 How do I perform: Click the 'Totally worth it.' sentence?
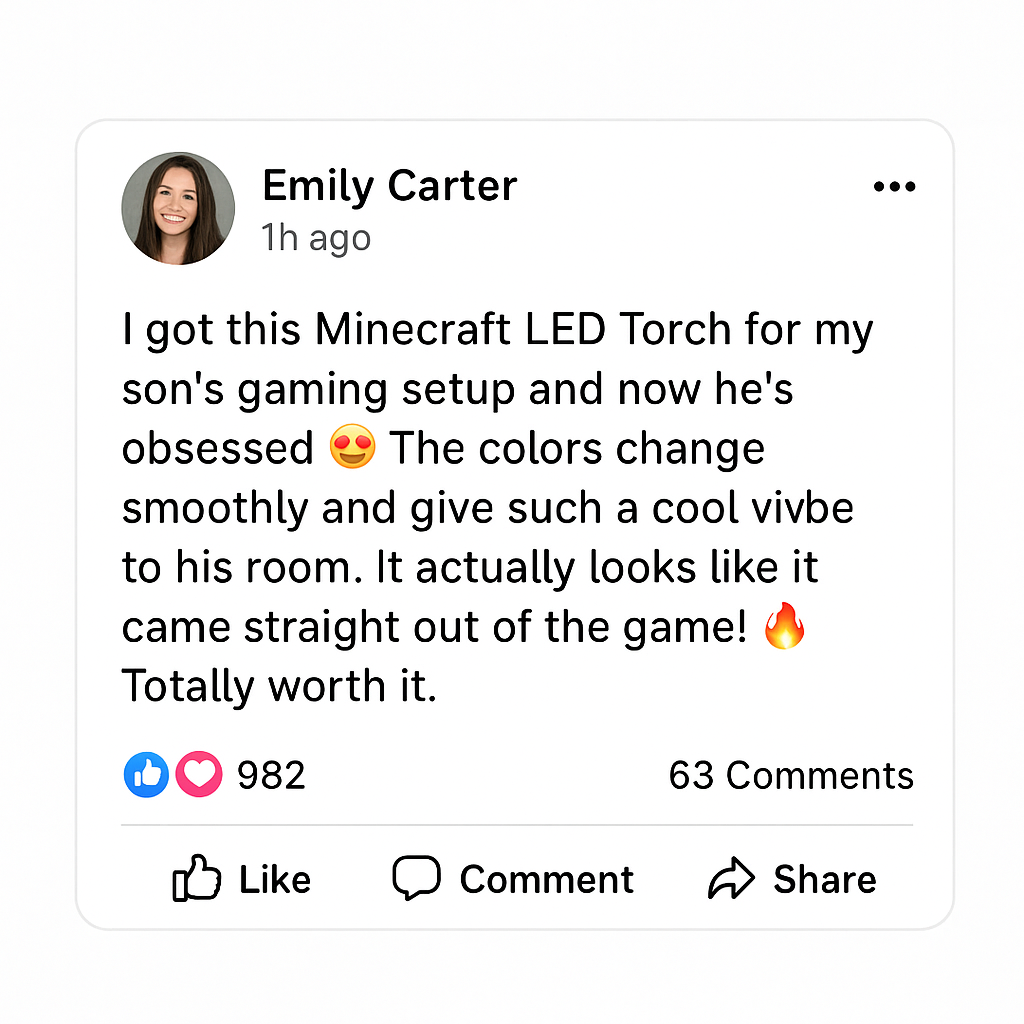[x=279, y=687]
